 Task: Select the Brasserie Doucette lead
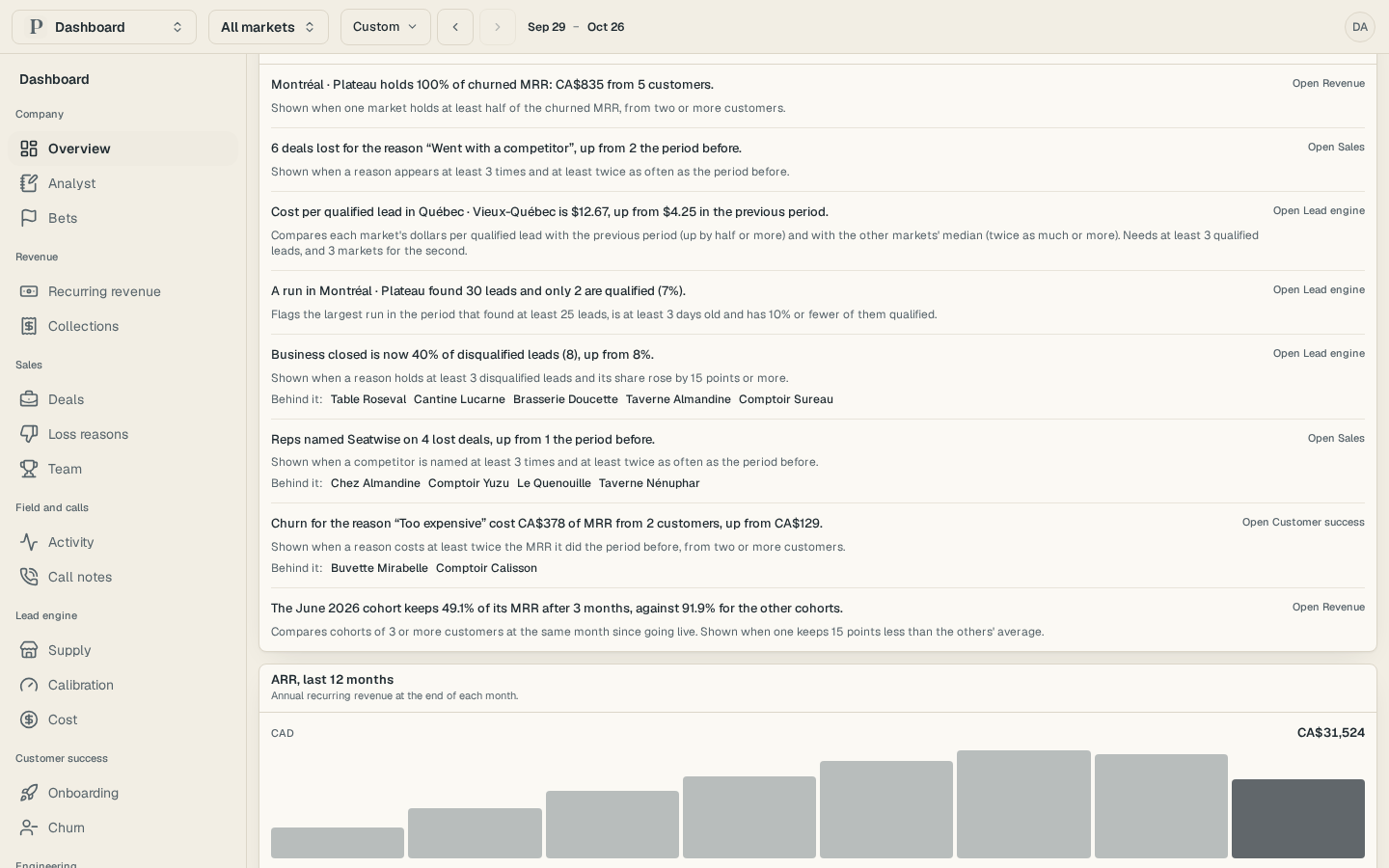pyautogui.click(x=565, y=399)
